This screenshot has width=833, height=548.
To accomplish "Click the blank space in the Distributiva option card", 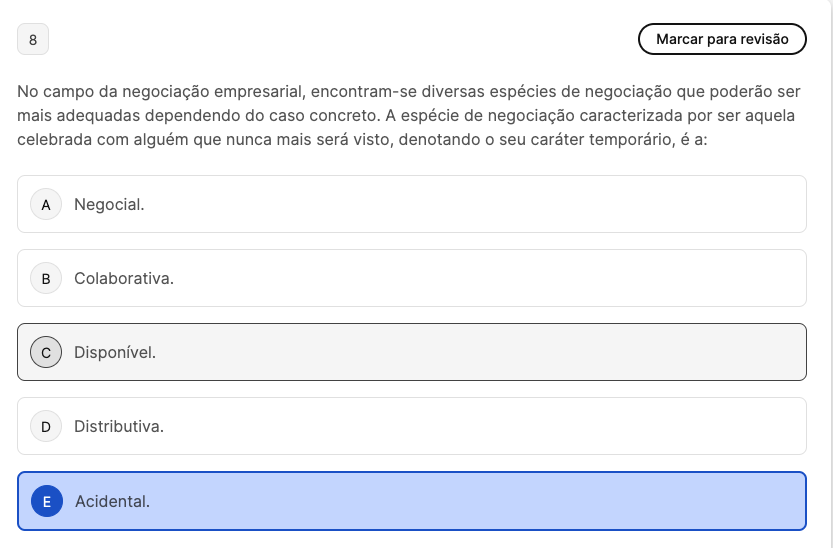I will pyautogui.click(x=483, y=426).
